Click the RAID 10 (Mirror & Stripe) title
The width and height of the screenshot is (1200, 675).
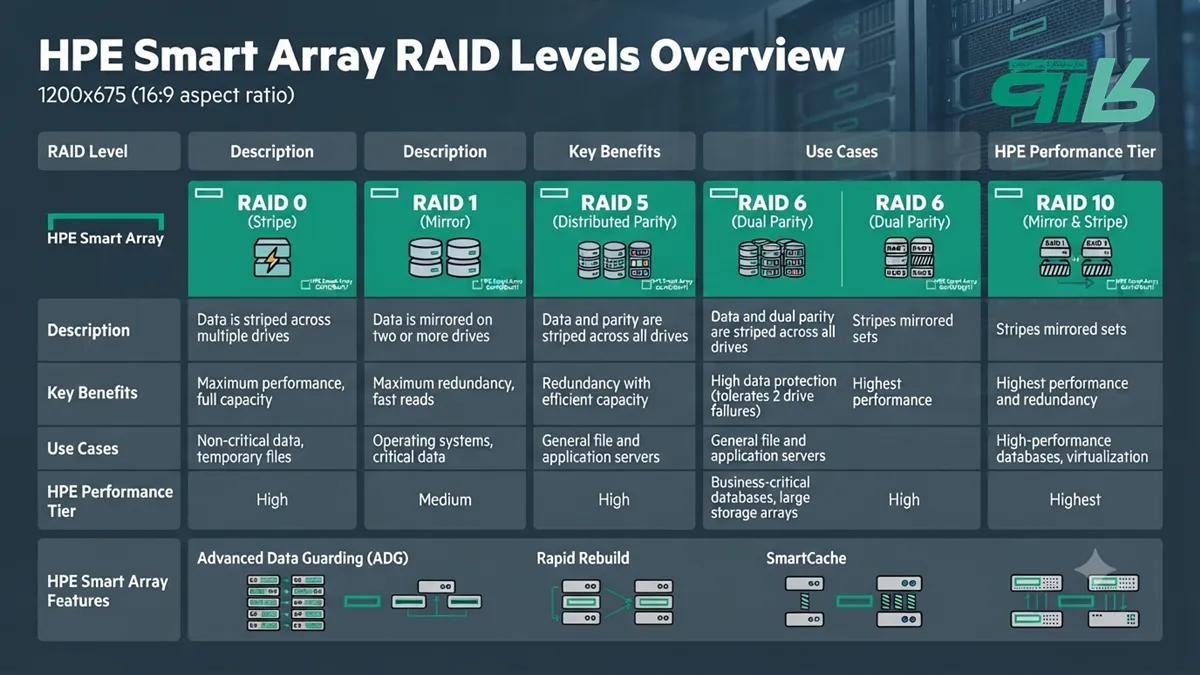[1075, 211]
